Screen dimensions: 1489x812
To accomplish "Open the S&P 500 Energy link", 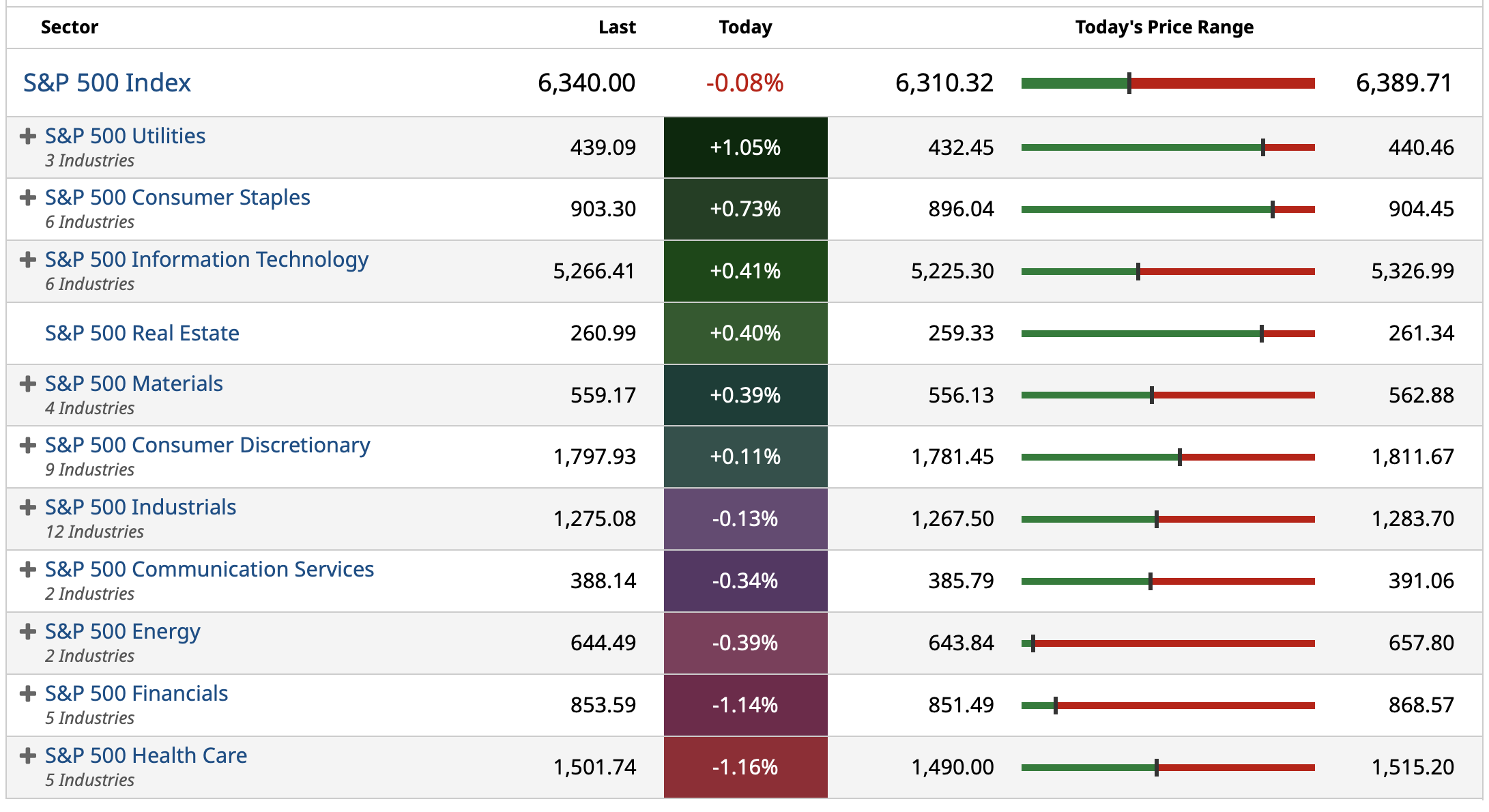I will [123, 631].
